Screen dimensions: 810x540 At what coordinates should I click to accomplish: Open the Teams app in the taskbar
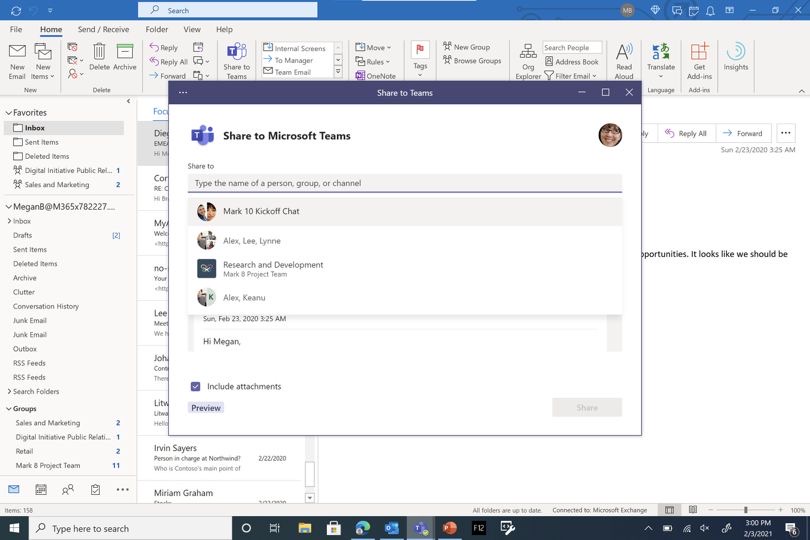420,528
